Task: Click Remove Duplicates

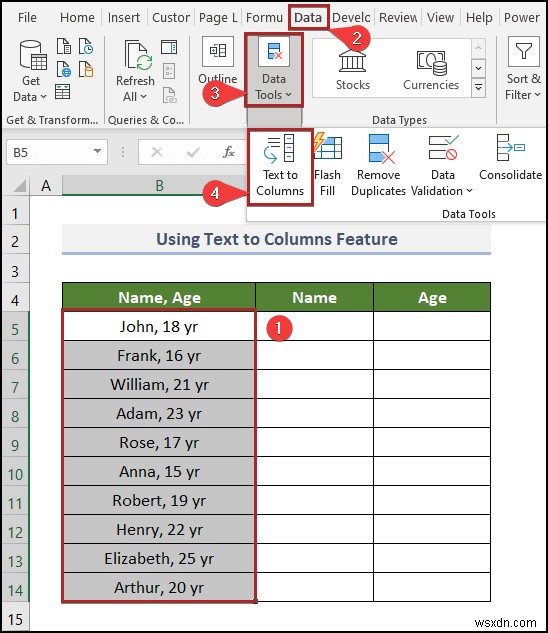Action: (378, 166)
